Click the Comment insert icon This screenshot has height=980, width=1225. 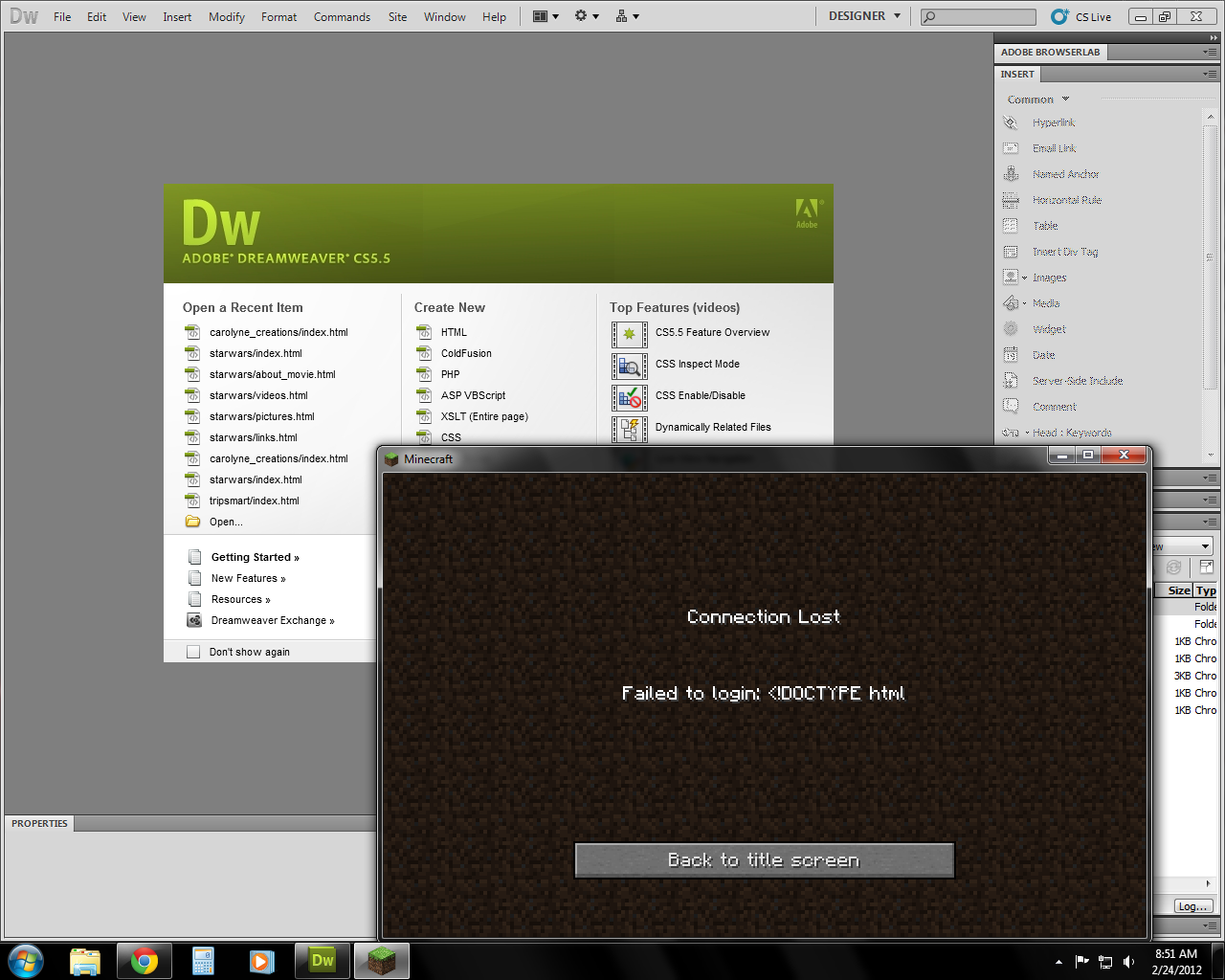[x=1011, y=407]
